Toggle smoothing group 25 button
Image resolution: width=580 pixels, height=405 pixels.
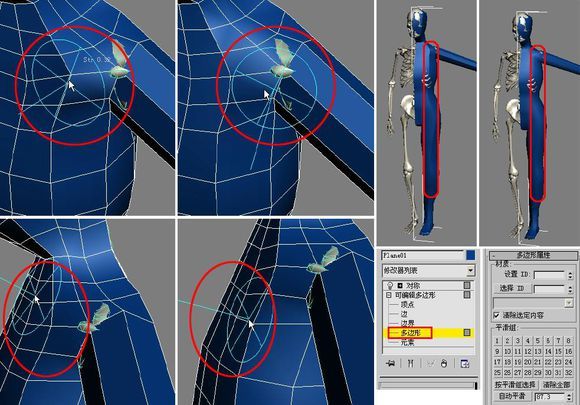[497, 372]
